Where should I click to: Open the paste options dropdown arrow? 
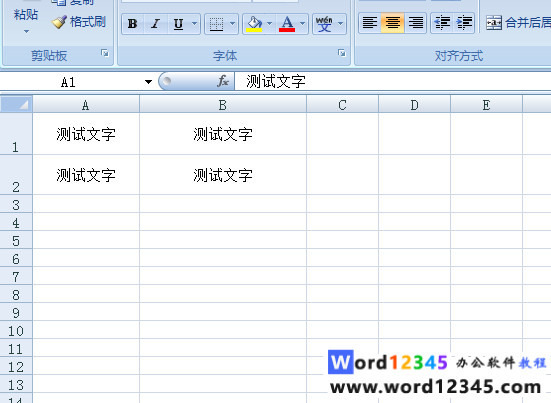point(26,32)
